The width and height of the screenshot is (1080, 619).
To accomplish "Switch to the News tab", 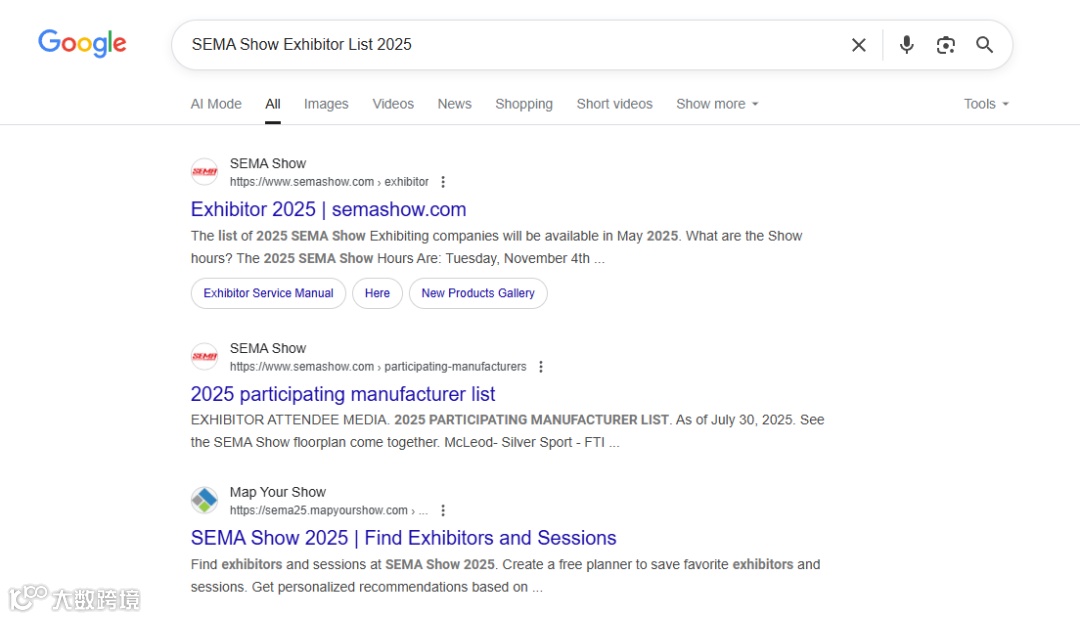I will click(x=455, y=104).
